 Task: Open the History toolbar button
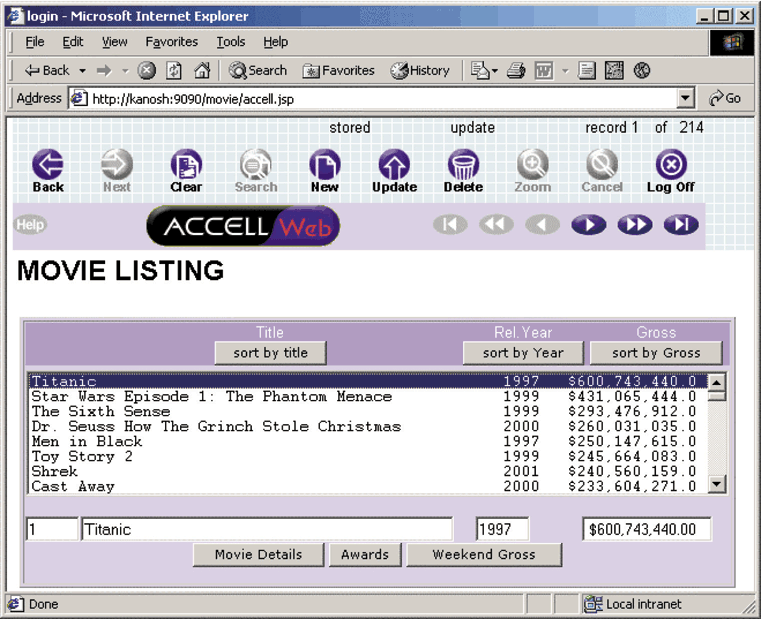420,71
